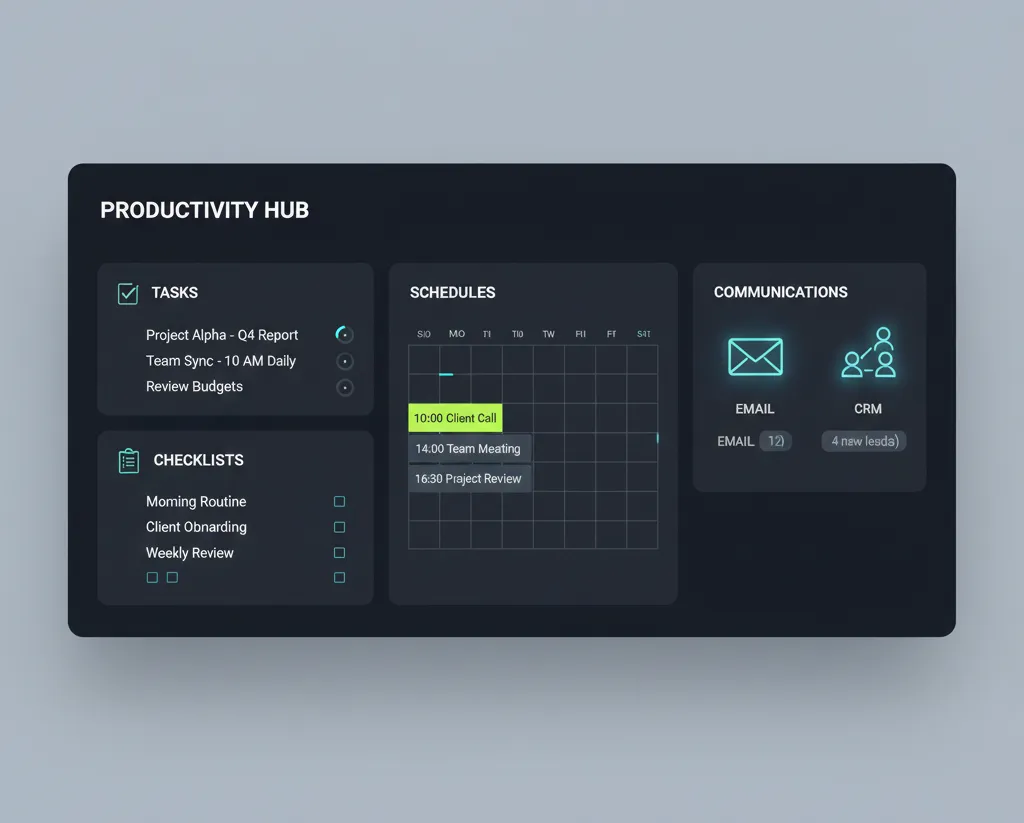Viewport: 1024px width, 823px height.
Task: Open the Project Alpha - Q4 Report task
Action: coord(222,335)
